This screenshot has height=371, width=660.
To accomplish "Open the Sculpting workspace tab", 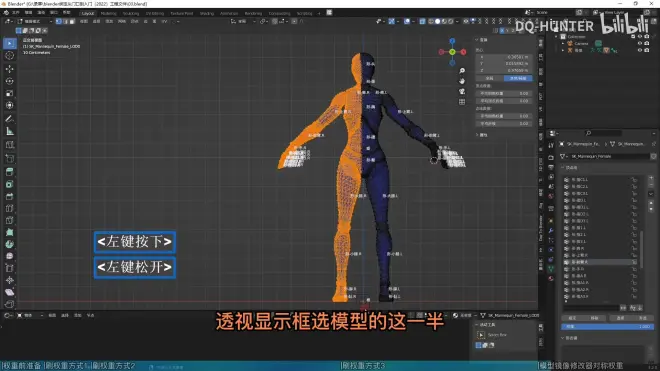I will [131, 13].
